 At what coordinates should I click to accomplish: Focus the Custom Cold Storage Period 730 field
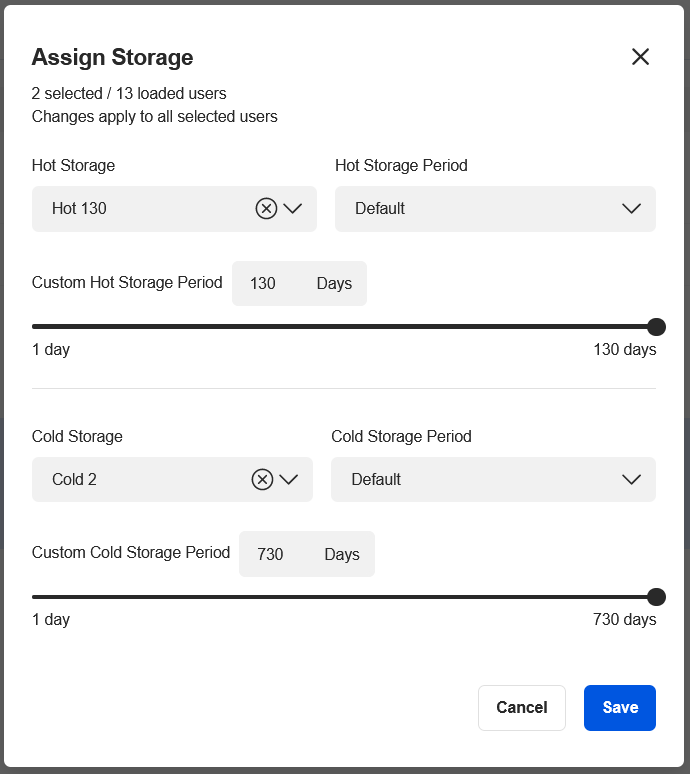point(271,555)
